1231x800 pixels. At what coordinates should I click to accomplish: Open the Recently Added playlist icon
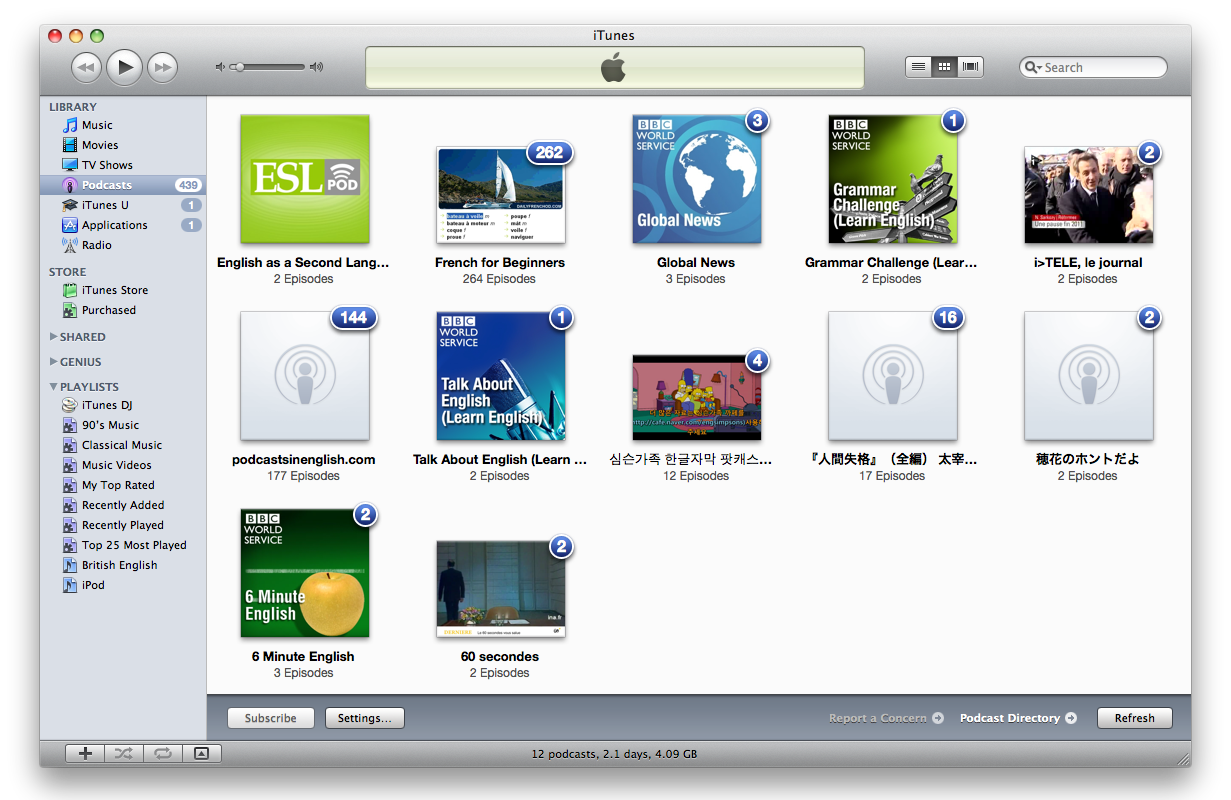(x=70, y=505)
